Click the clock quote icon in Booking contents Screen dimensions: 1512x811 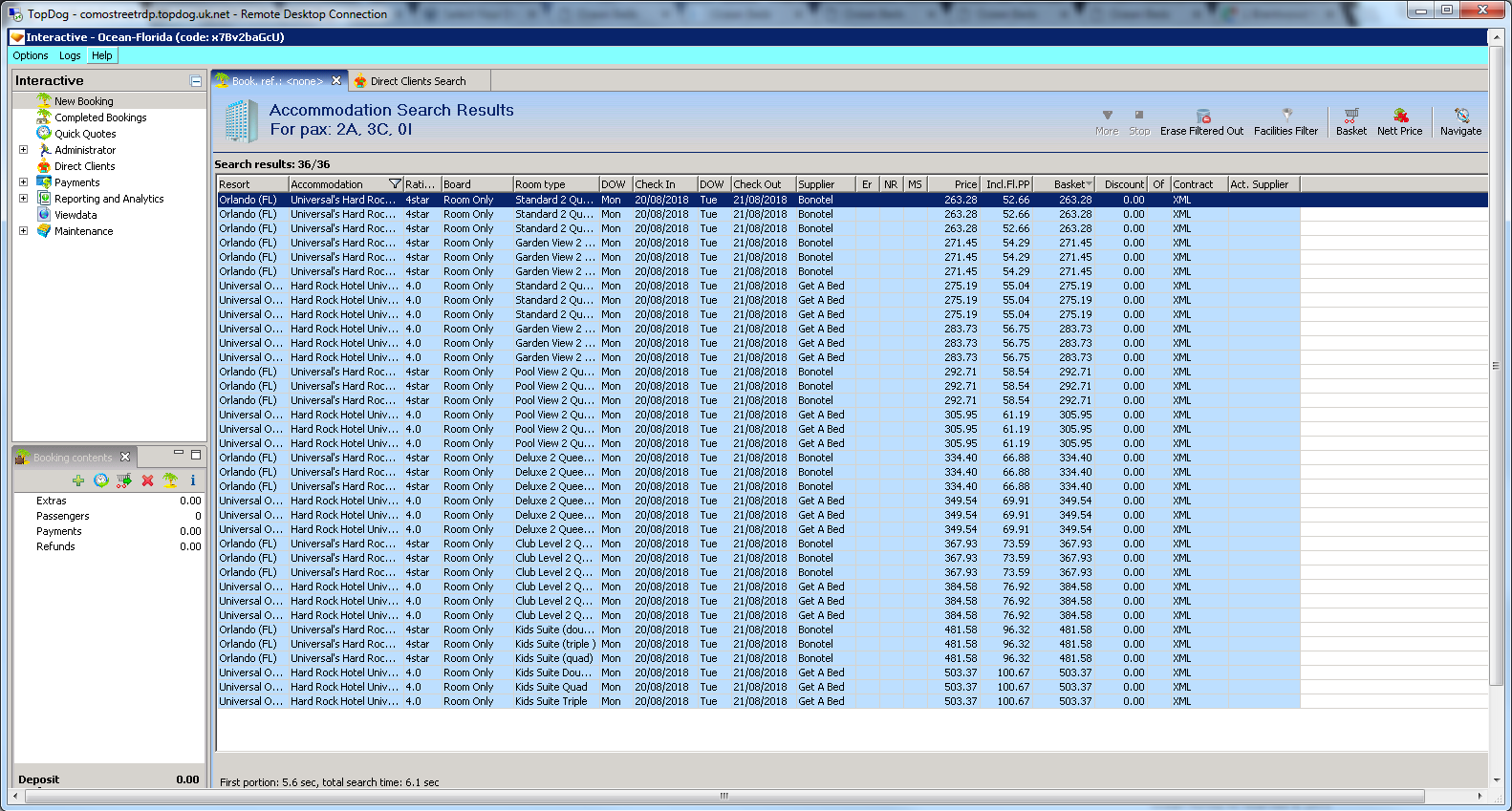coord(101,480)
